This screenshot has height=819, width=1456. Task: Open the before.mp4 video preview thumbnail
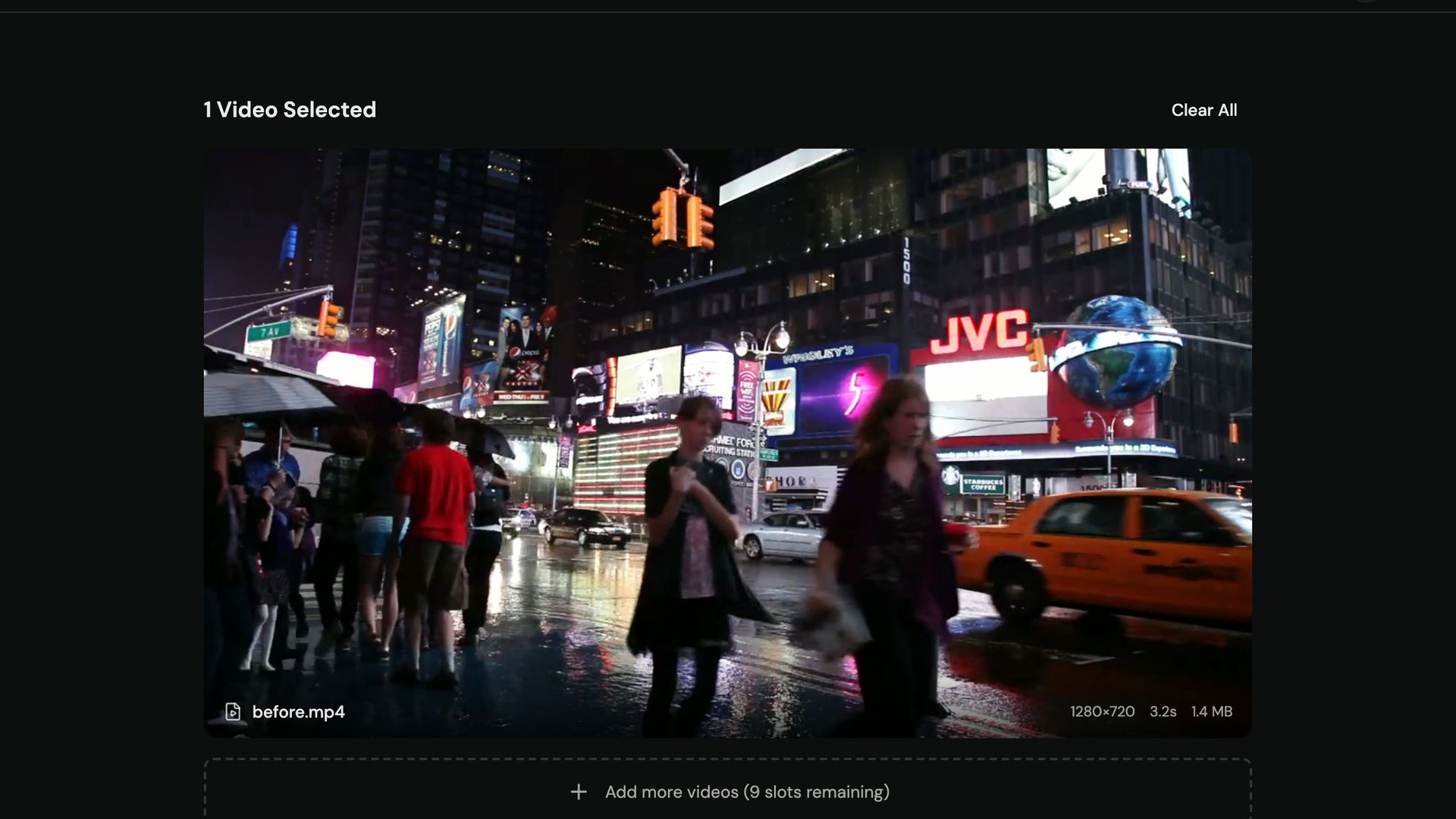tap(728, 443)
